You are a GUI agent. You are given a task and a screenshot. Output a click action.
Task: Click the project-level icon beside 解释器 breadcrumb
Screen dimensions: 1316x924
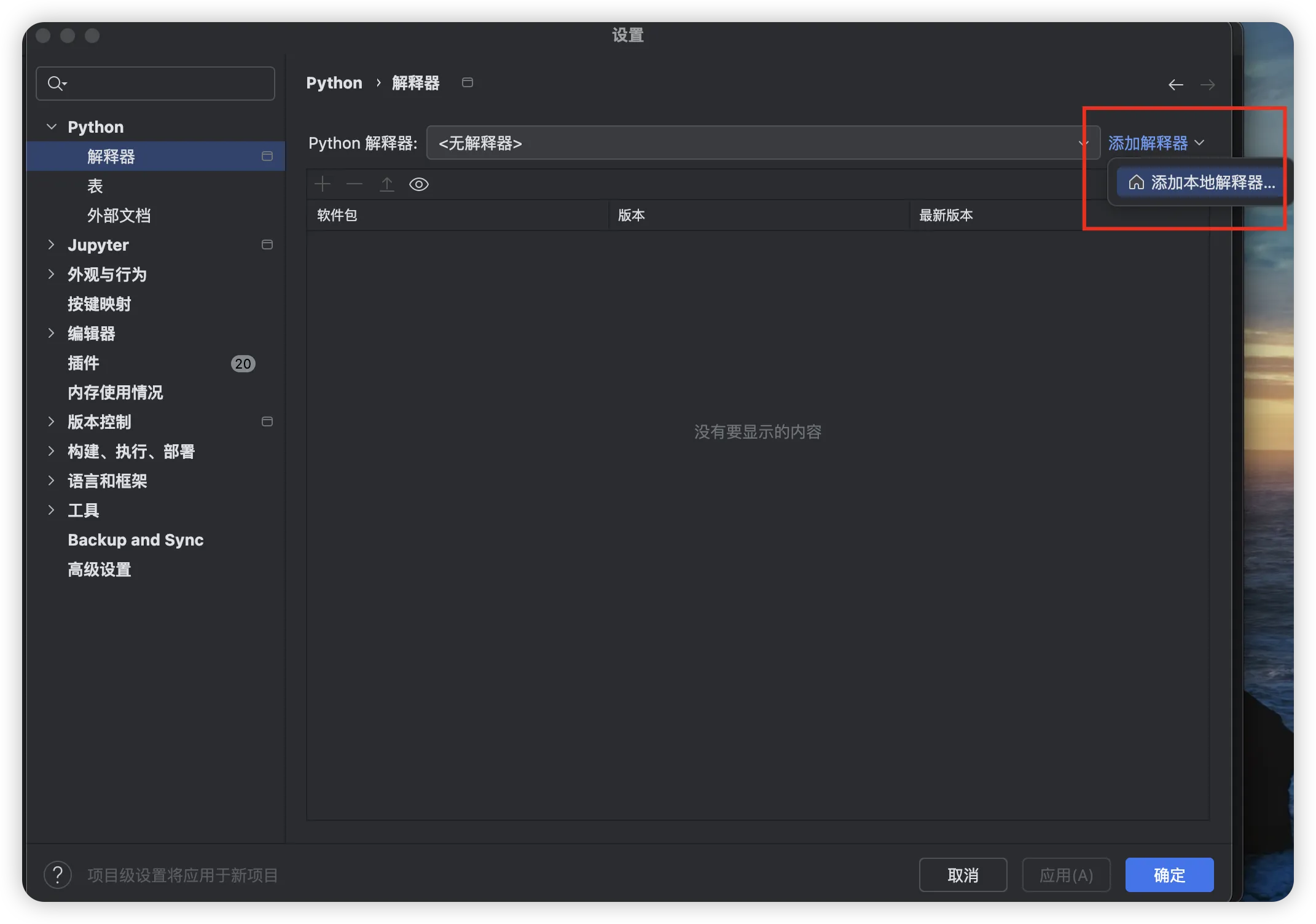point(468,83)
